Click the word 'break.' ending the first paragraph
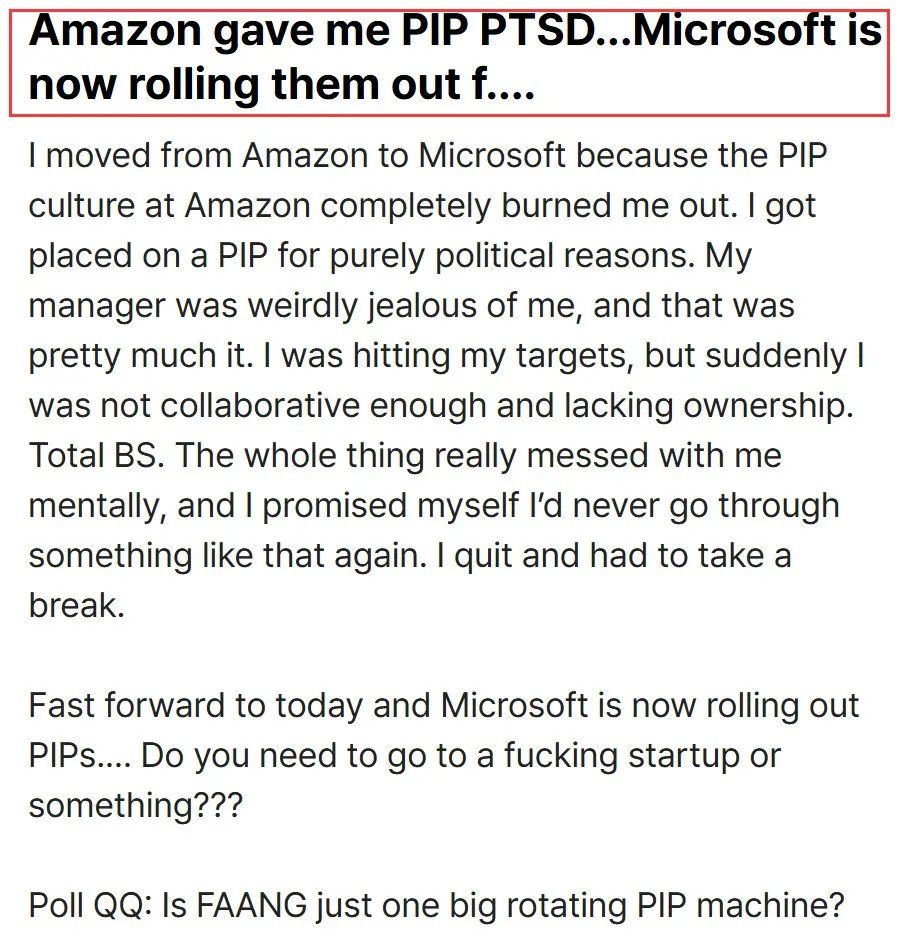The width and height of the screenshot is (905, 935). click(77, 605)
